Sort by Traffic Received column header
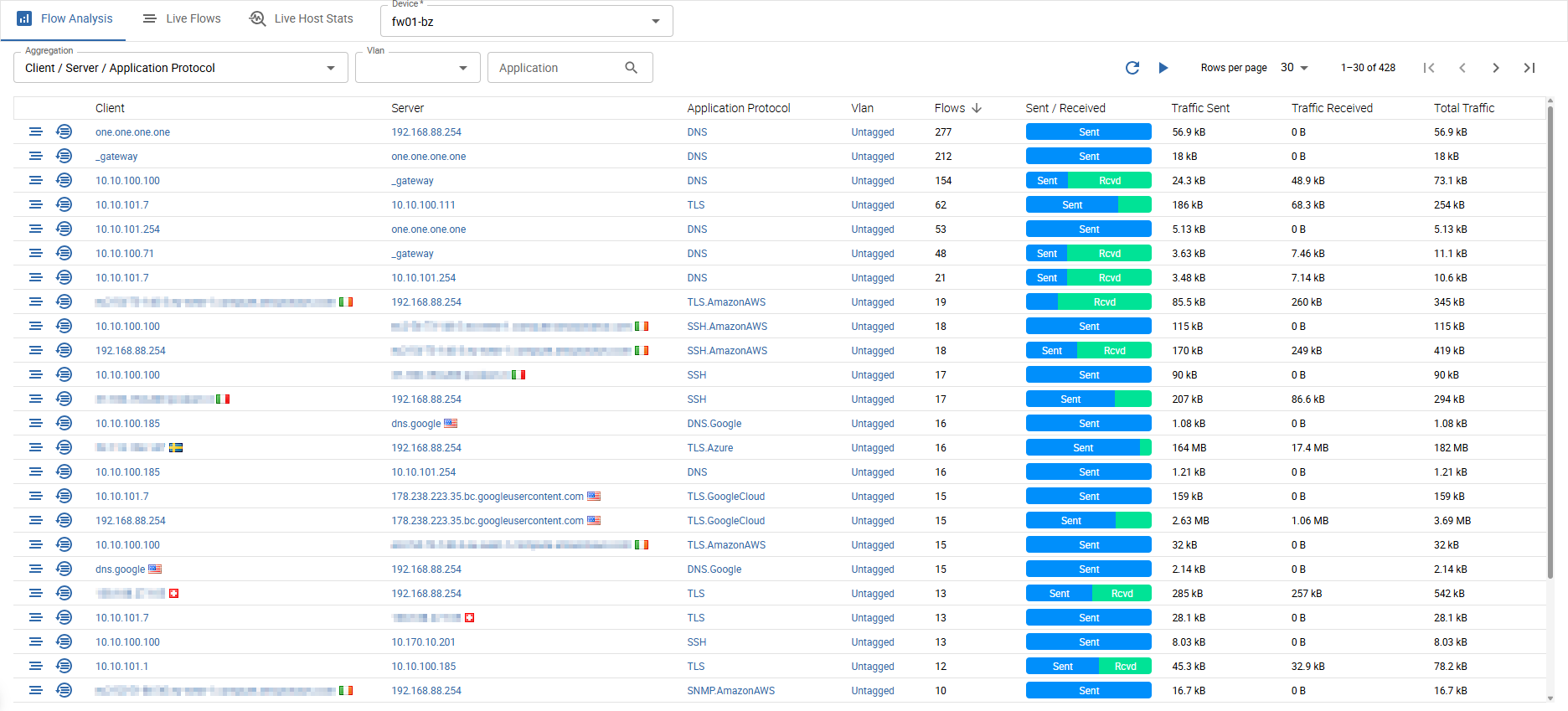Screen dimensions: 1568x711 pos(1332,108)
